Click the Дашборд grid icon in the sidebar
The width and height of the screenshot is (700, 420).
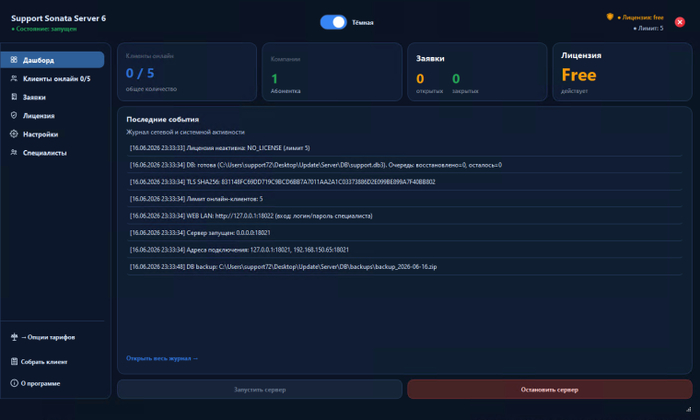coord(14,59)
